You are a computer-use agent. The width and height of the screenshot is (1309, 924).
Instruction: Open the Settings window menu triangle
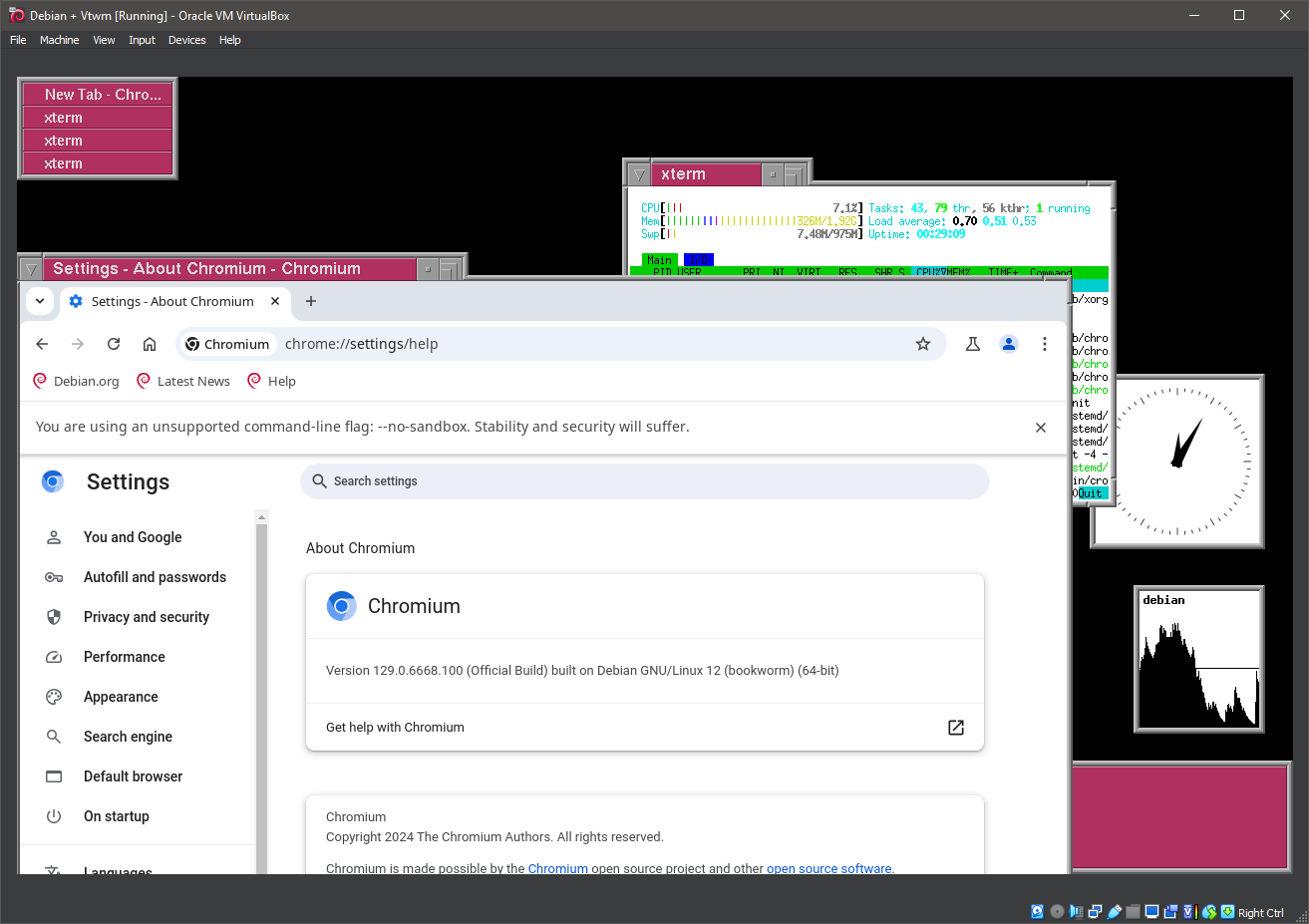31,268
